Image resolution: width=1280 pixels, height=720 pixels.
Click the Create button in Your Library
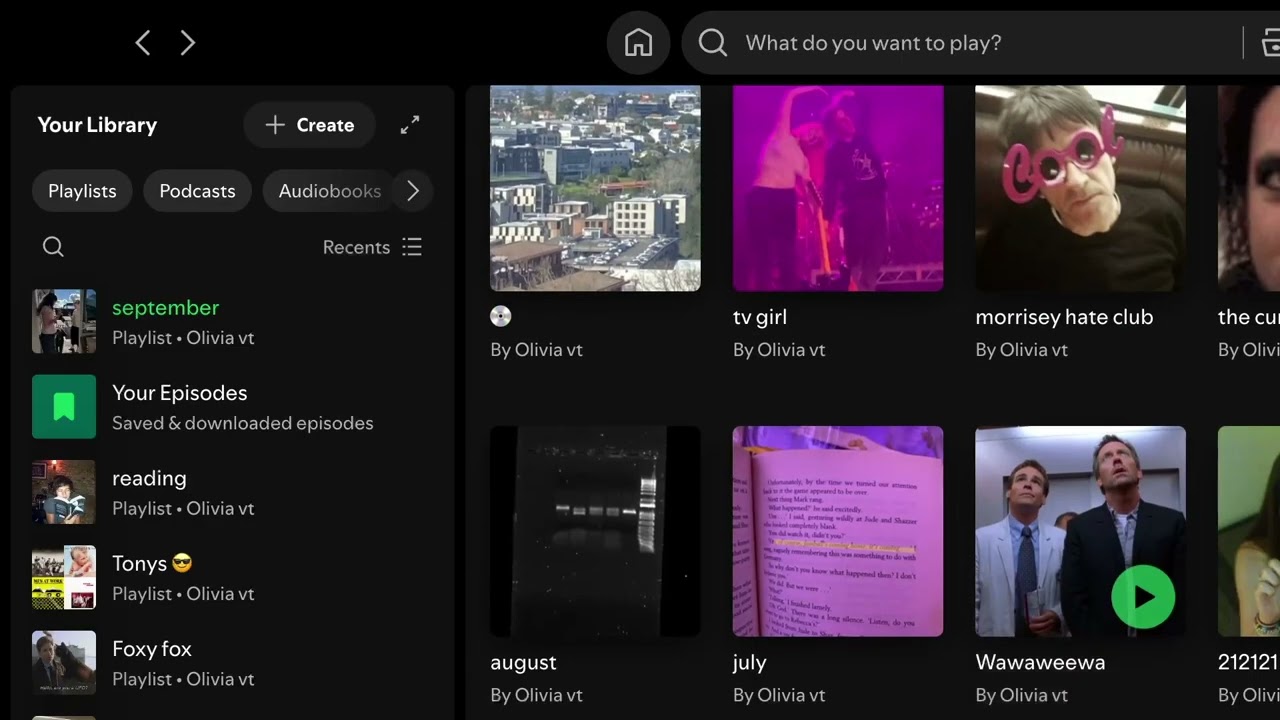pos(310,125)
